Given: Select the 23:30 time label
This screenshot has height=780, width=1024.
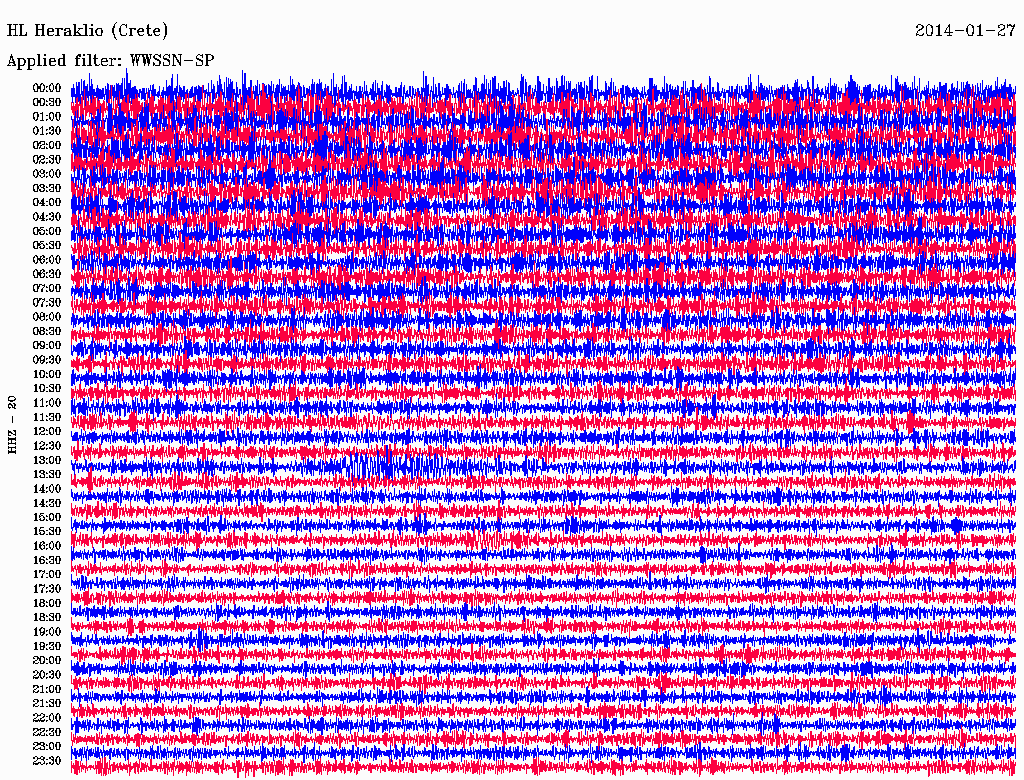Looking at the screenshot, I should click(x=47, y=760).
